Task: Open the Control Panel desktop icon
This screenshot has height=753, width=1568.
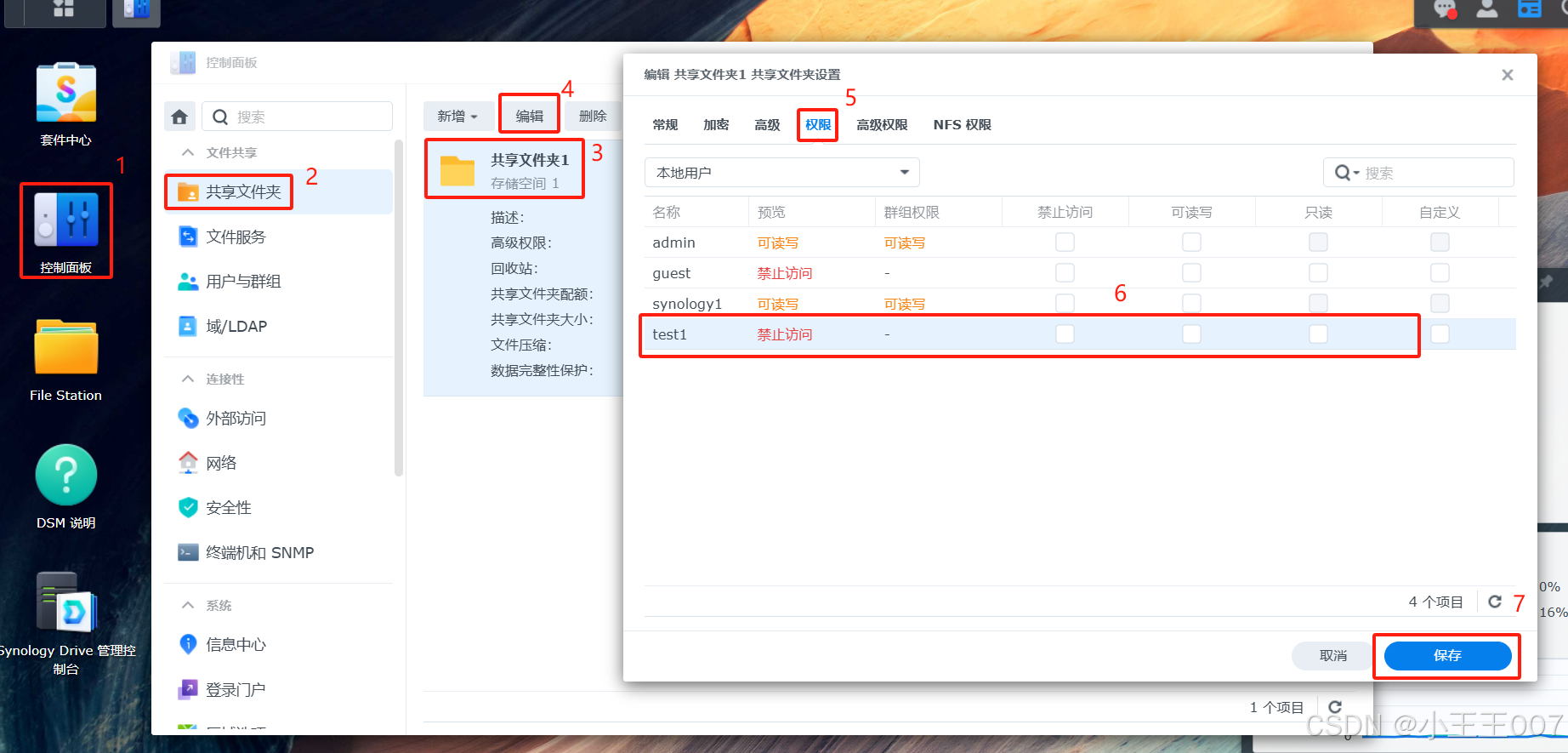Action: 65,220
